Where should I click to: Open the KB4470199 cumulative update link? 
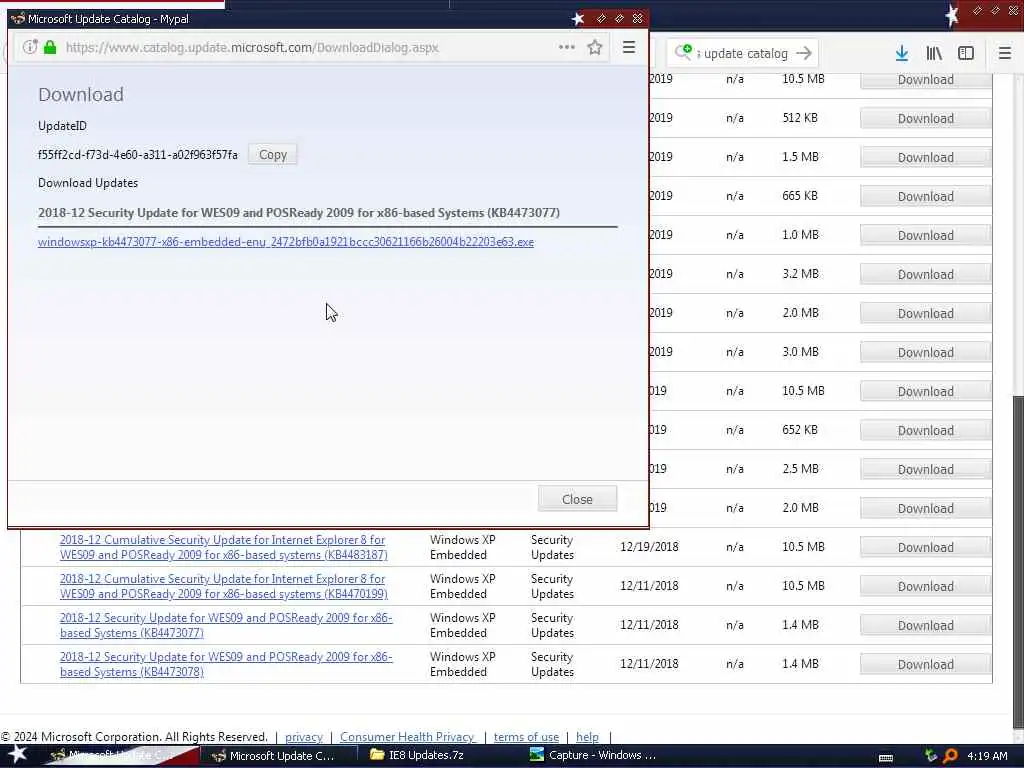[x=223, y=586]
